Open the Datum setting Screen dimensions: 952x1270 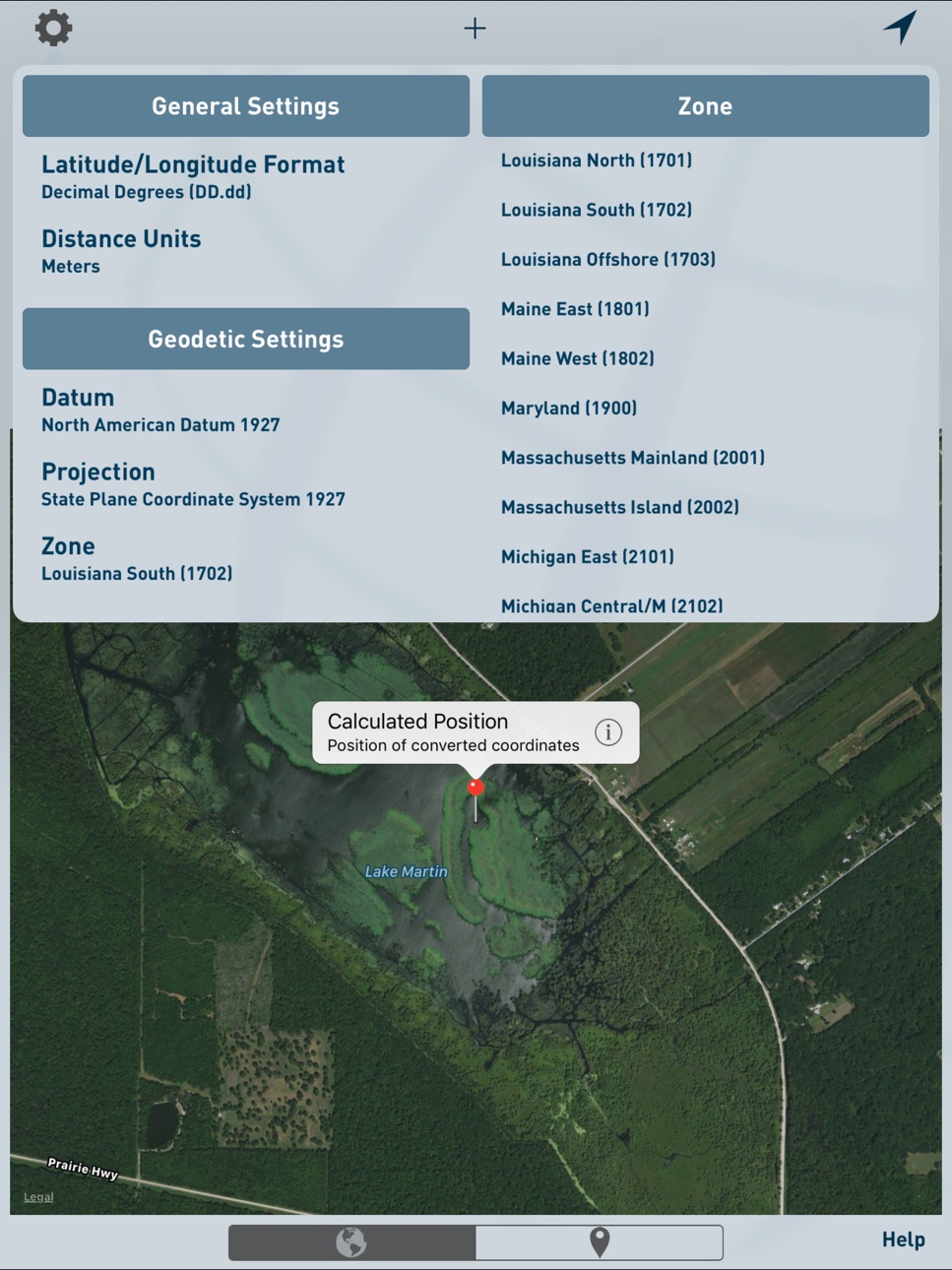245,411
